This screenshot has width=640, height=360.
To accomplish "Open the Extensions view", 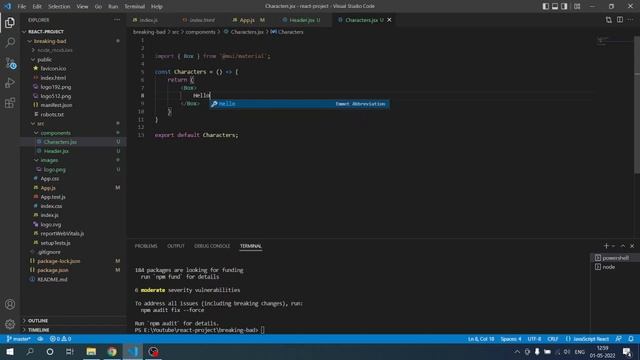I will (x=10, y=102).
